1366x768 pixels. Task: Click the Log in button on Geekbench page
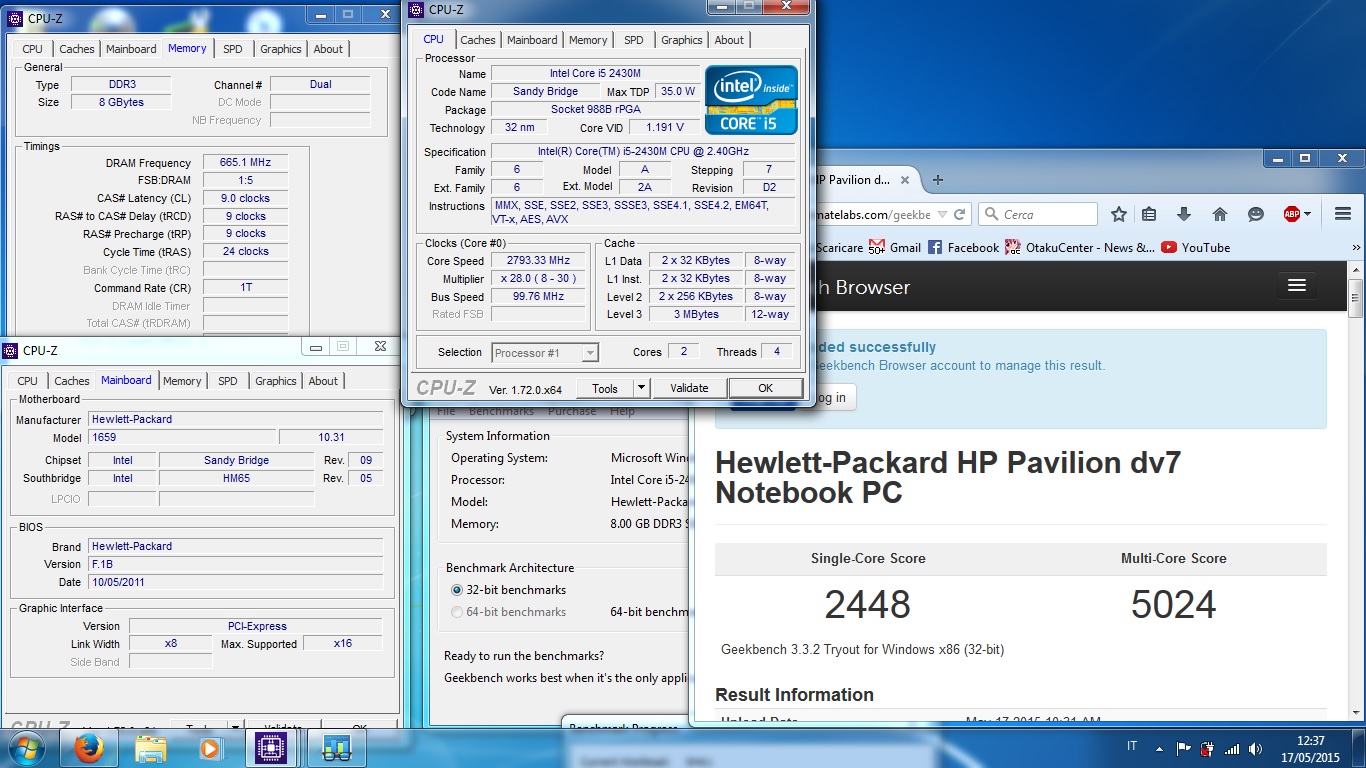click(x=834, y=397)
